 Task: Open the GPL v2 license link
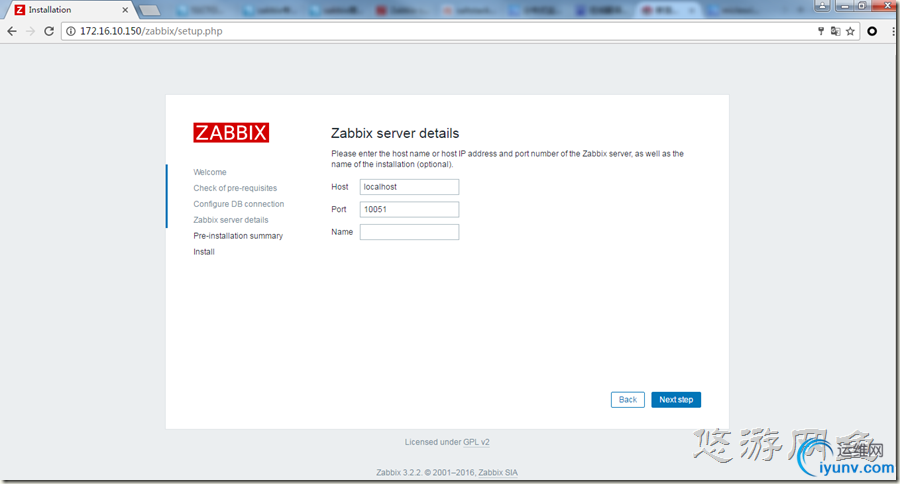click(476, 442)
